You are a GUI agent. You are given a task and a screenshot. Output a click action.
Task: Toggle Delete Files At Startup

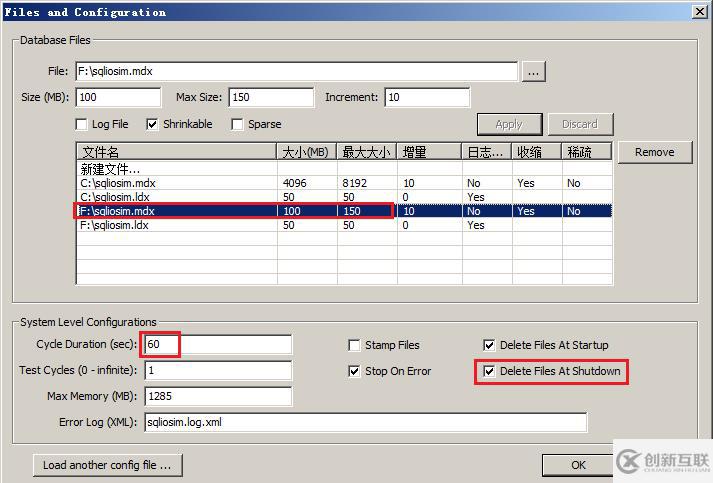(489, 345)
